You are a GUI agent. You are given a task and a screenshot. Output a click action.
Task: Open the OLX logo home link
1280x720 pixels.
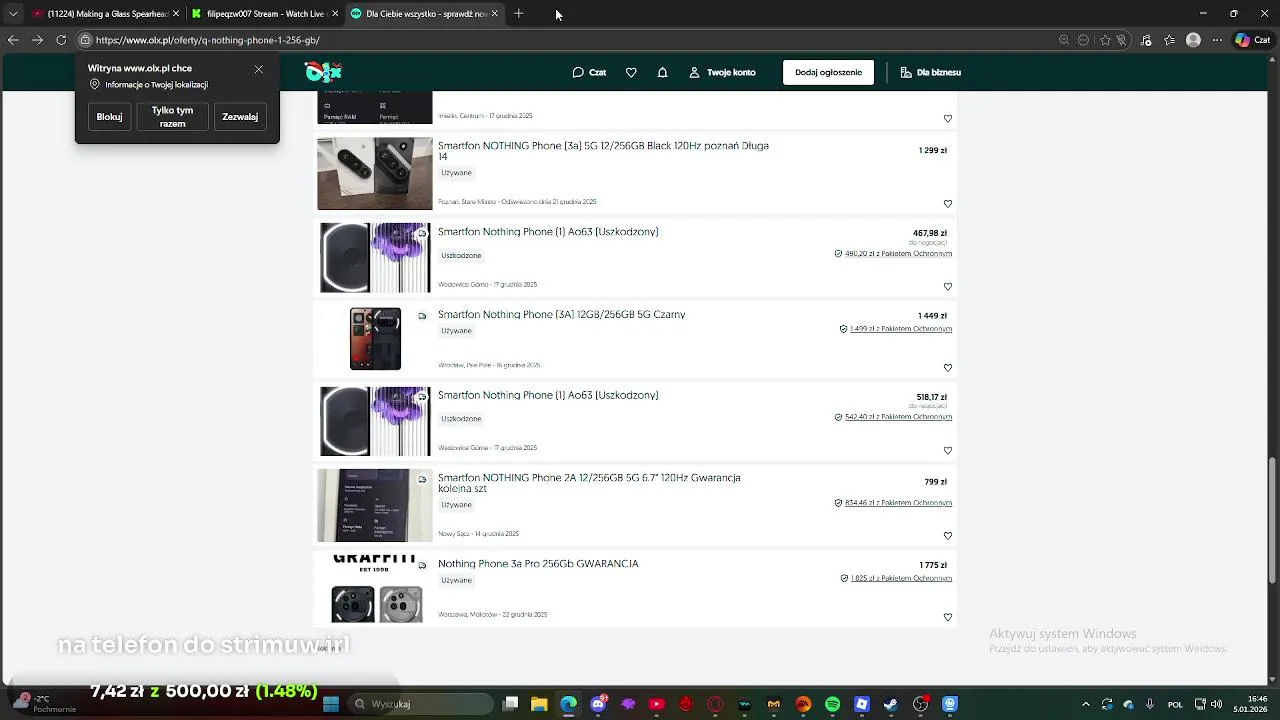coord(323,72)
